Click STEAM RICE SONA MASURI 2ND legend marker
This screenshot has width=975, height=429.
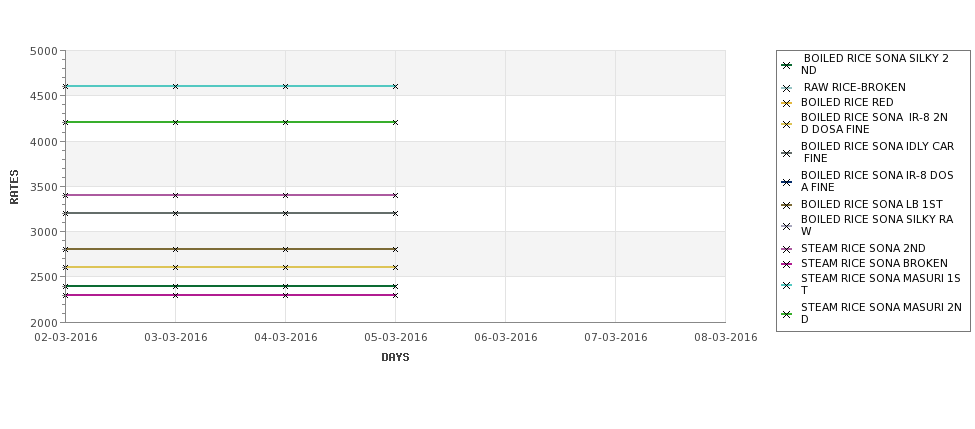tap(787, 315)
